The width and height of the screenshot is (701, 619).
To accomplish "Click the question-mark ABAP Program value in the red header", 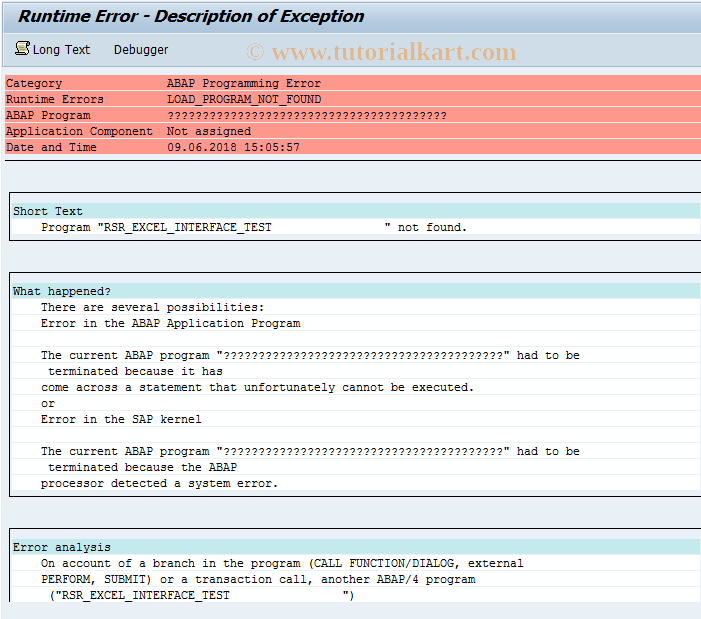I will [307, 115].
